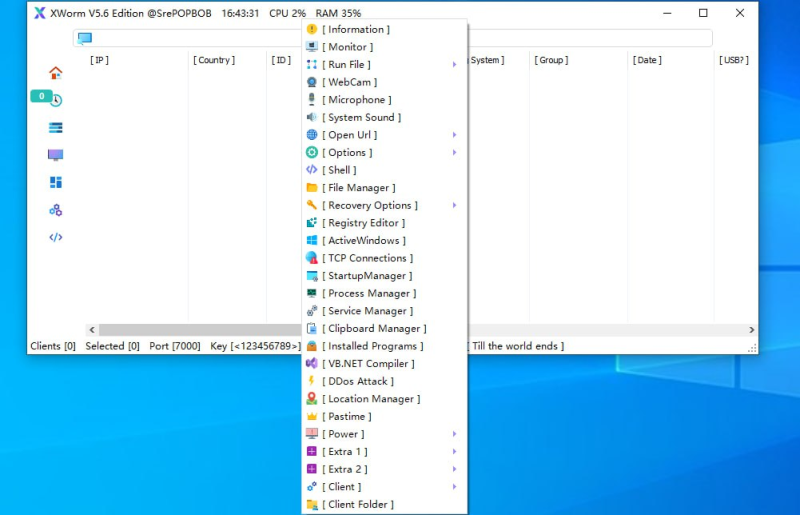Screen dimensions: 800x515
Task: Click the Date column header
Action: [x=647, y=60]
